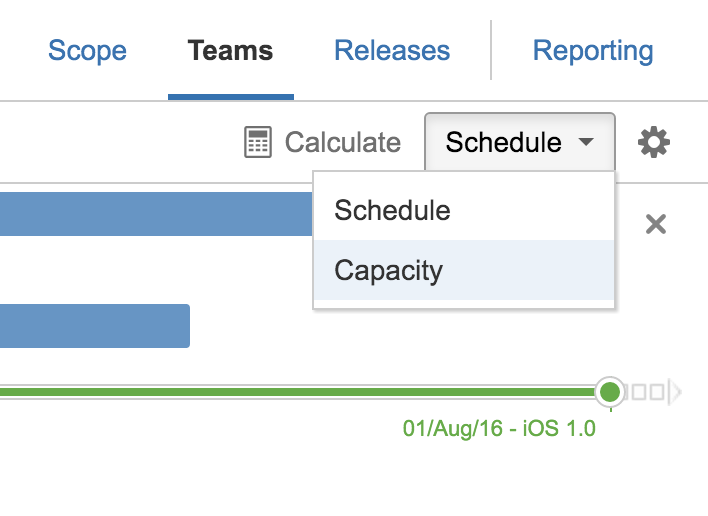
Task: Switch to the Scope tab
Action: 87,50
